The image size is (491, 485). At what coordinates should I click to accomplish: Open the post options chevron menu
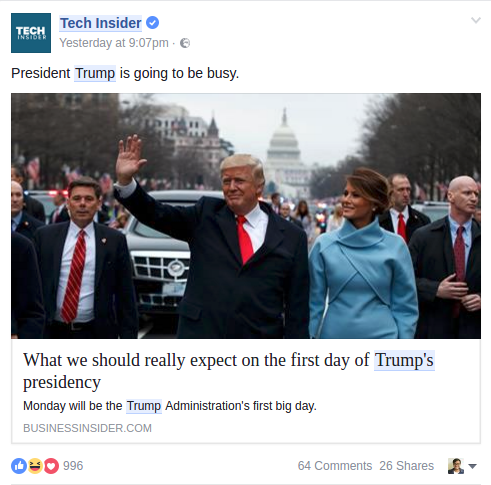[476, 20]
